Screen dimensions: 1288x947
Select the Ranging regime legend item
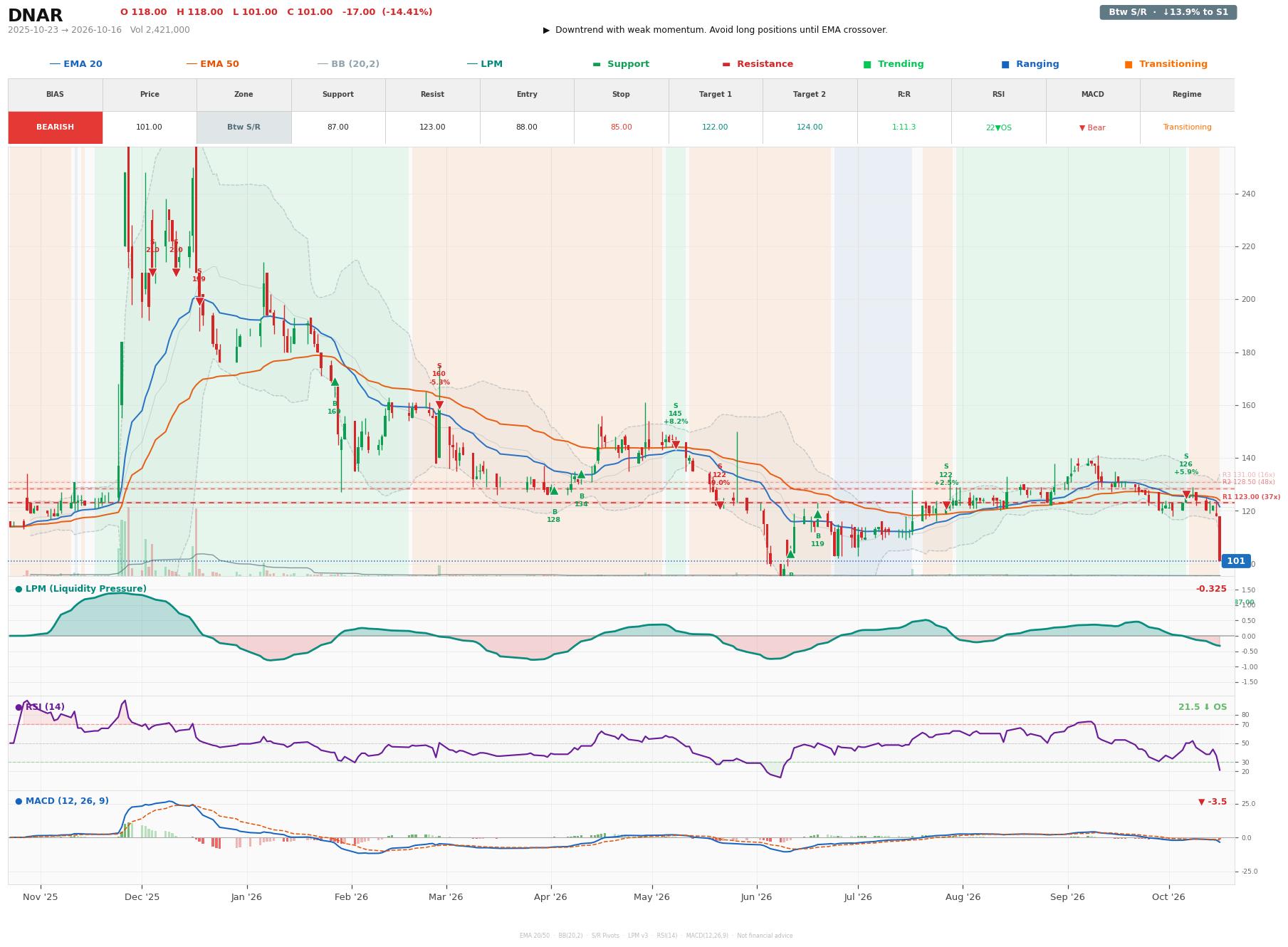[1030, 64]
